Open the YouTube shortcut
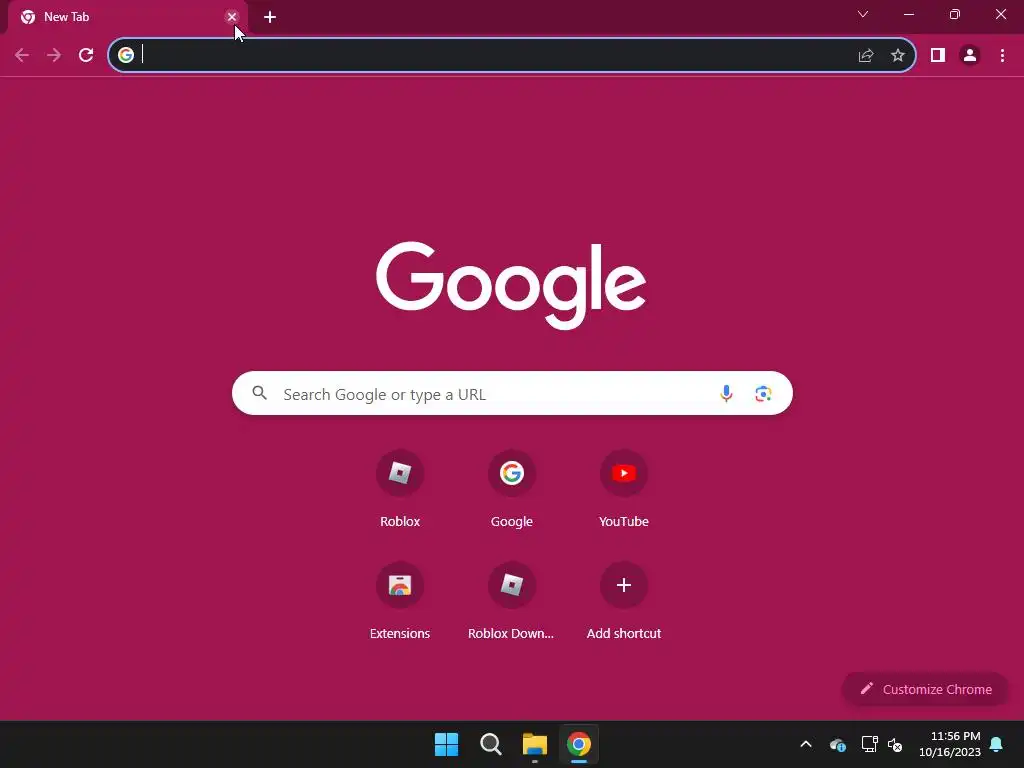The image size is (1024, 768). pyautogui.click(x=624, y=488)
